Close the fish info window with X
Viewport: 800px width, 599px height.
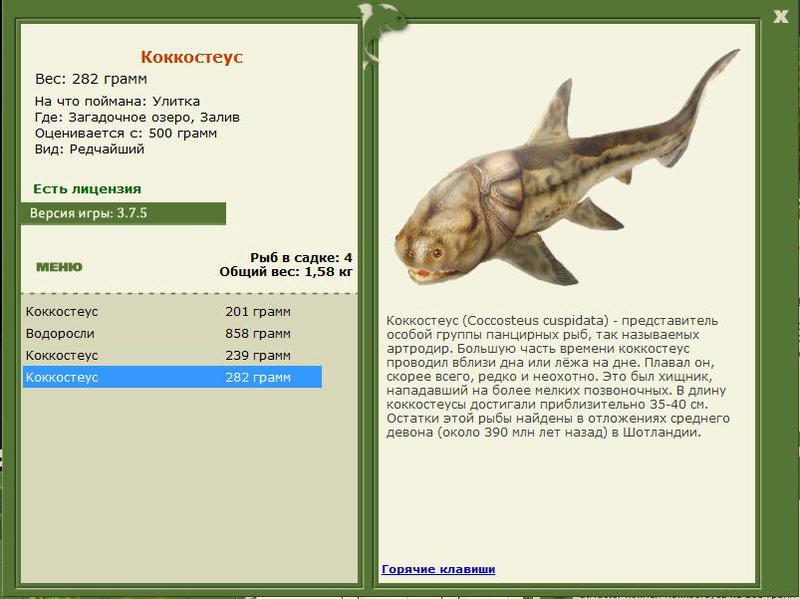(781, 16)
